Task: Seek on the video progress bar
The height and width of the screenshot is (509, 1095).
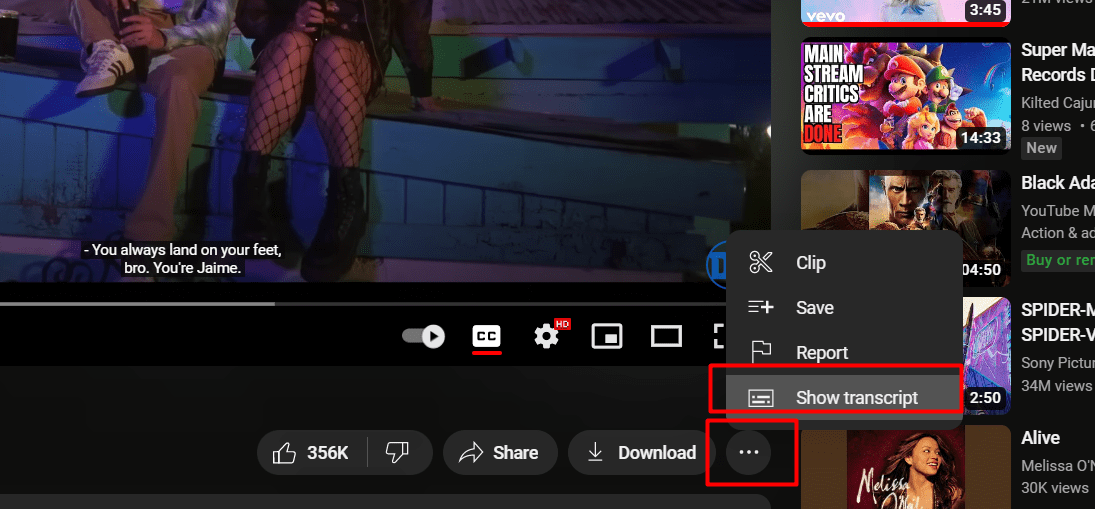Action: point(363,304)
